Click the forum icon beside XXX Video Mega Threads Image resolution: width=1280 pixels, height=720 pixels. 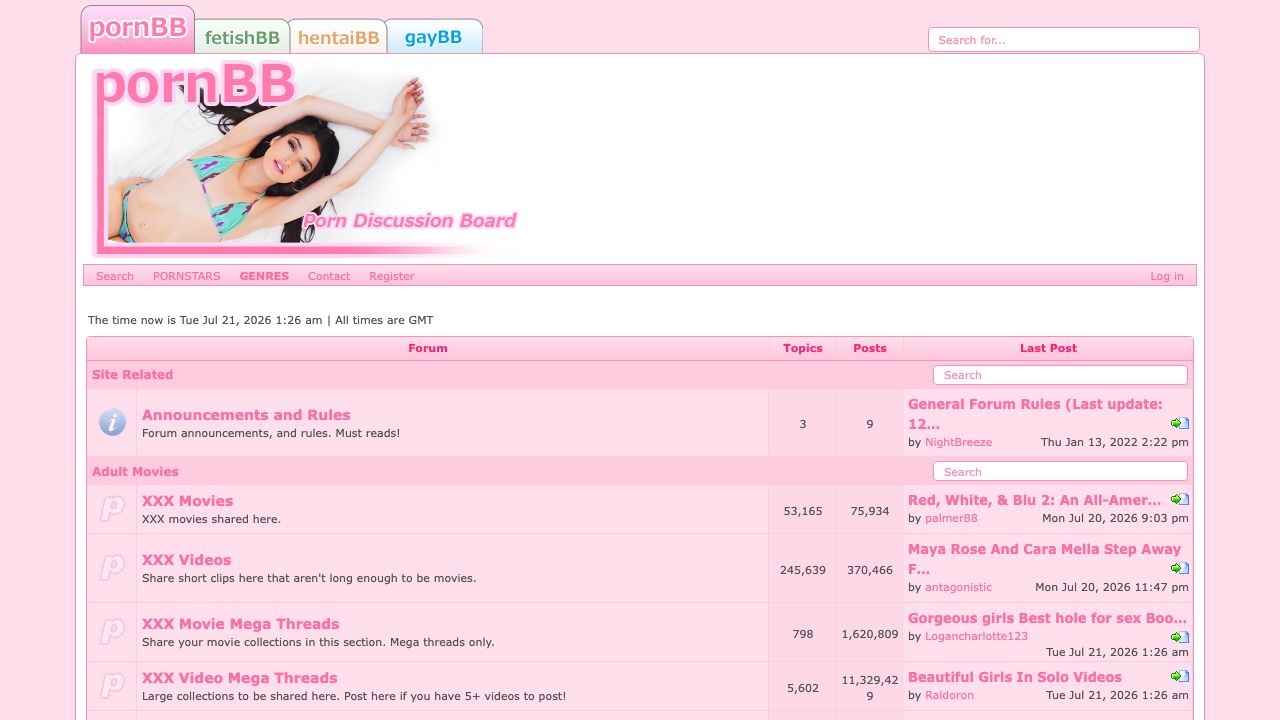coord(112,686)
